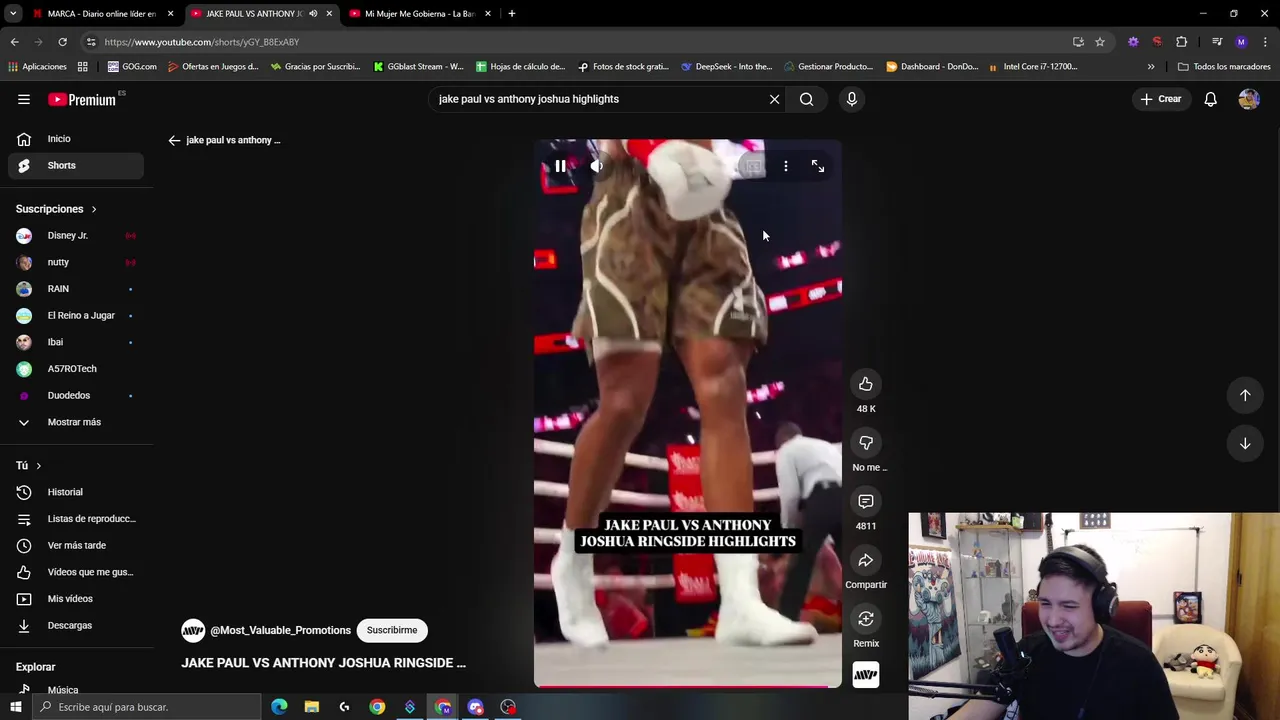This screenshot has width=1280, height=720.
Task: Click the browser address bar URL
Action: 201,42
